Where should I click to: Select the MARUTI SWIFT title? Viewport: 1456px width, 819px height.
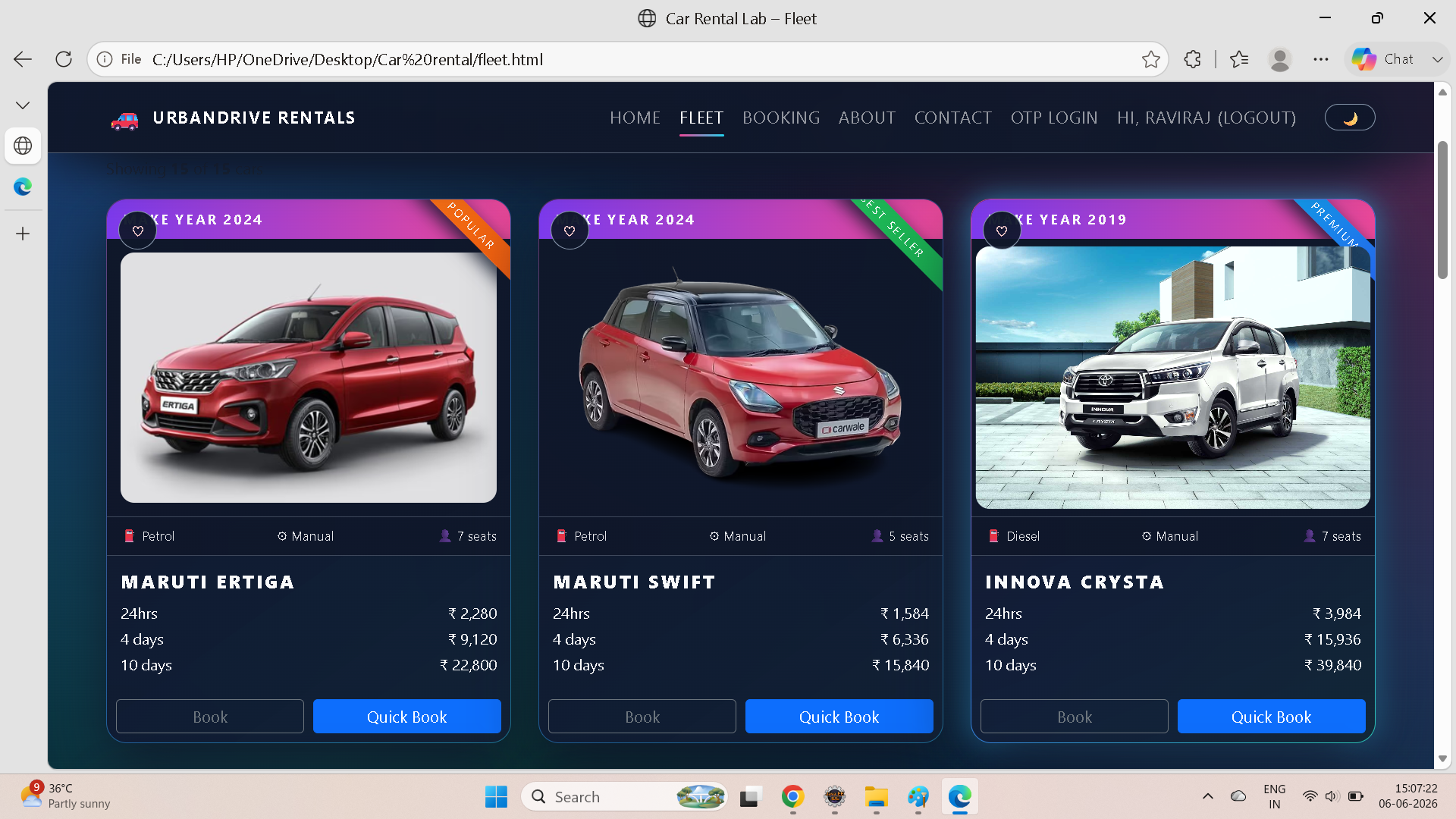(x=634, y=582)
